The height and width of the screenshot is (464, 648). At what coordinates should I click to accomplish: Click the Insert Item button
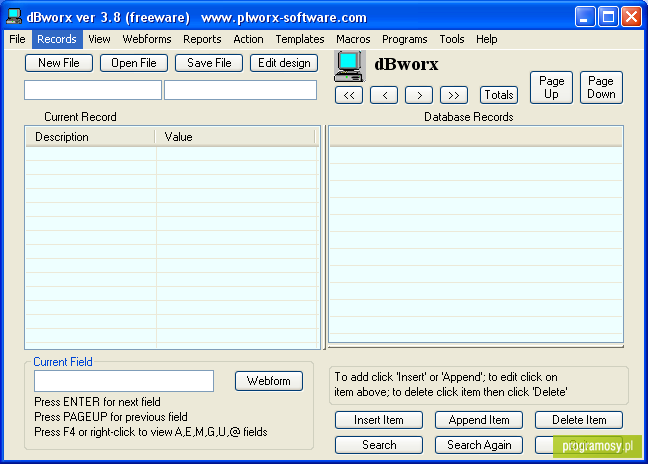point(379,420)
